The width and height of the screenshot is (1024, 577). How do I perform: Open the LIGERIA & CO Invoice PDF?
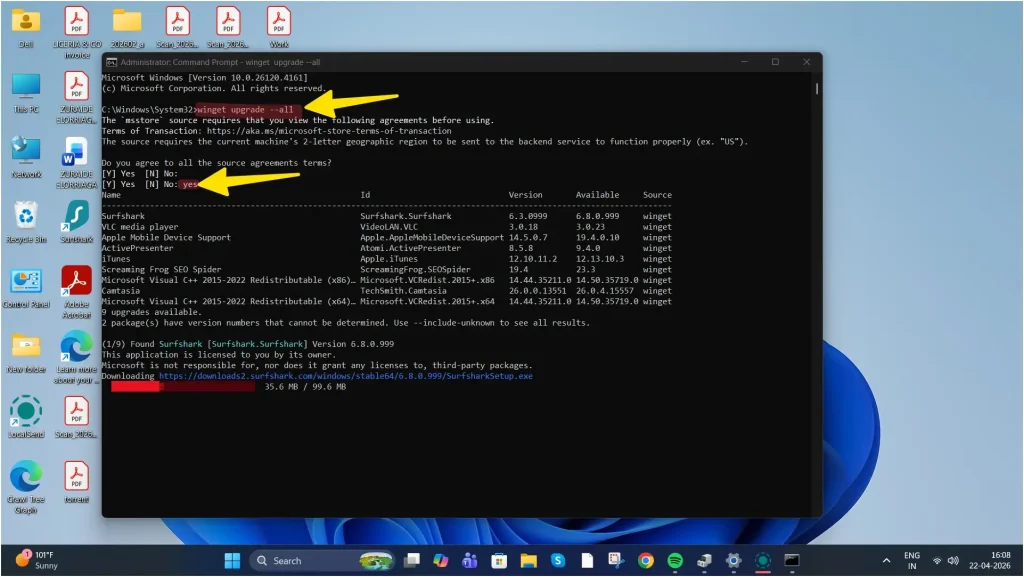click(76, 33)
